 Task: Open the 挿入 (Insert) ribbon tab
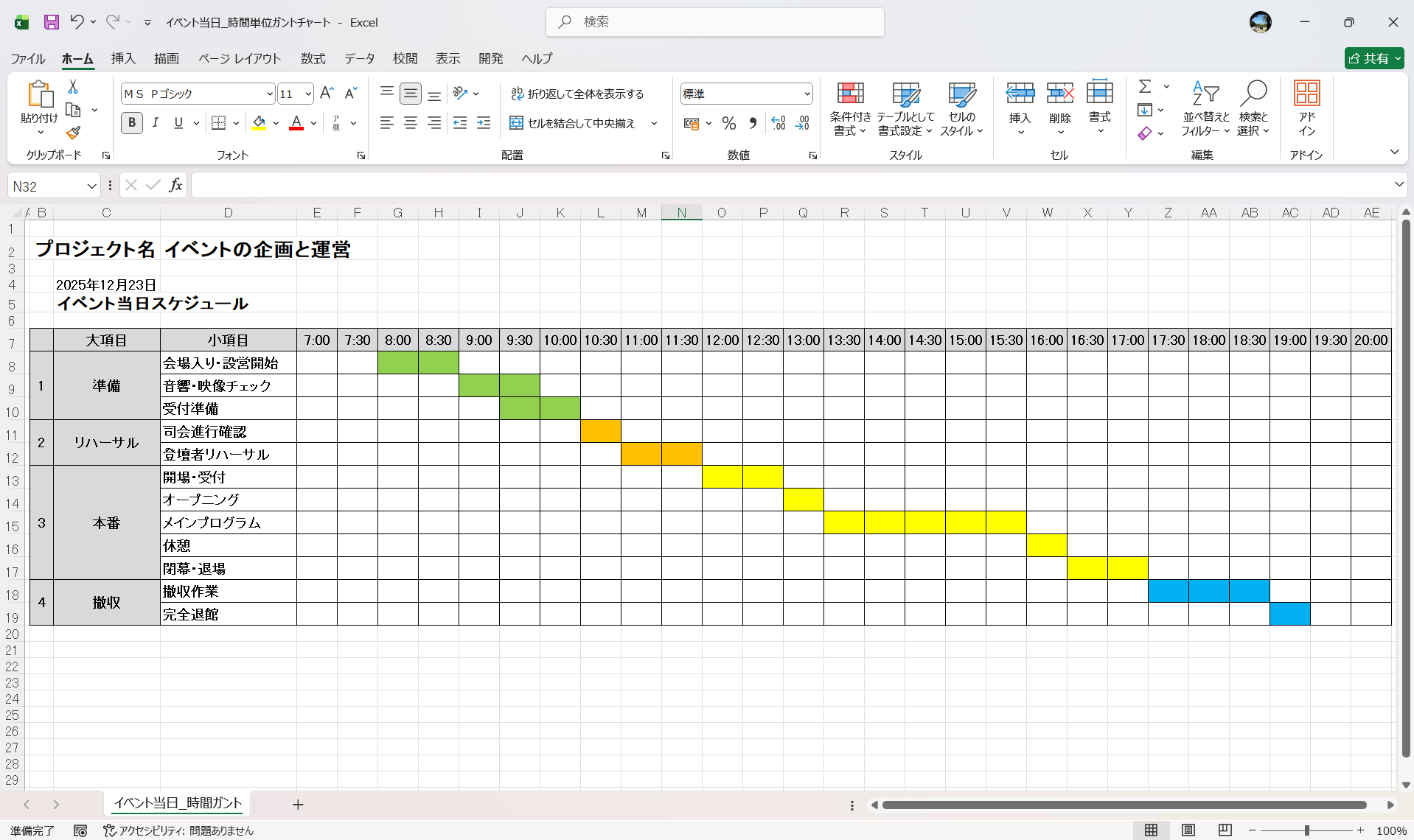(123, 58)
